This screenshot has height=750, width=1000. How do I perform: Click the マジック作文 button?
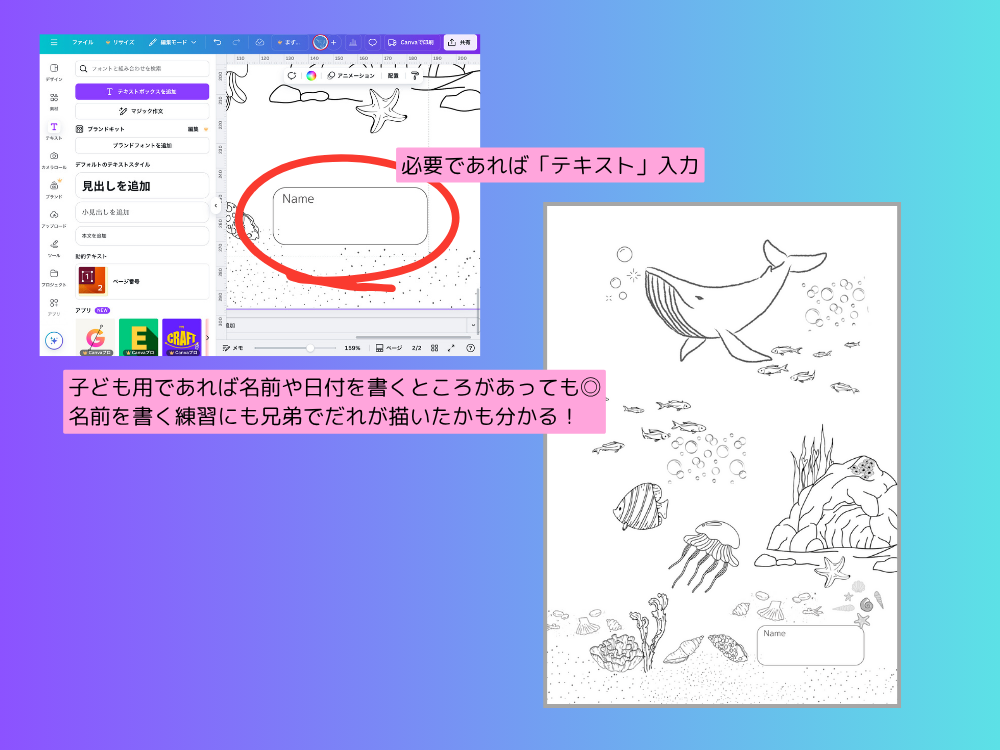tap(142, 111)
